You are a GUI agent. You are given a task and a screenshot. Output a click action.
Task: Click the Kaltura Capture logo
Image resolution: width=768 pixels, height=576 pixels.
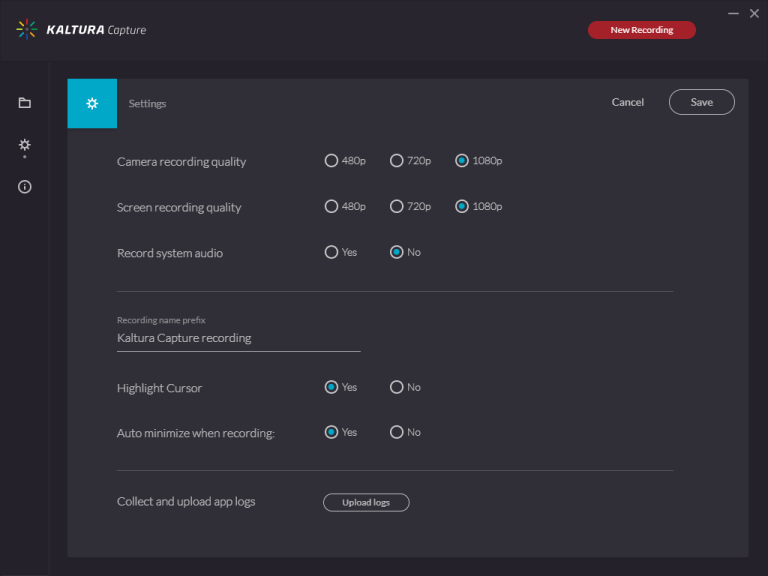click(x=81, y=30)
